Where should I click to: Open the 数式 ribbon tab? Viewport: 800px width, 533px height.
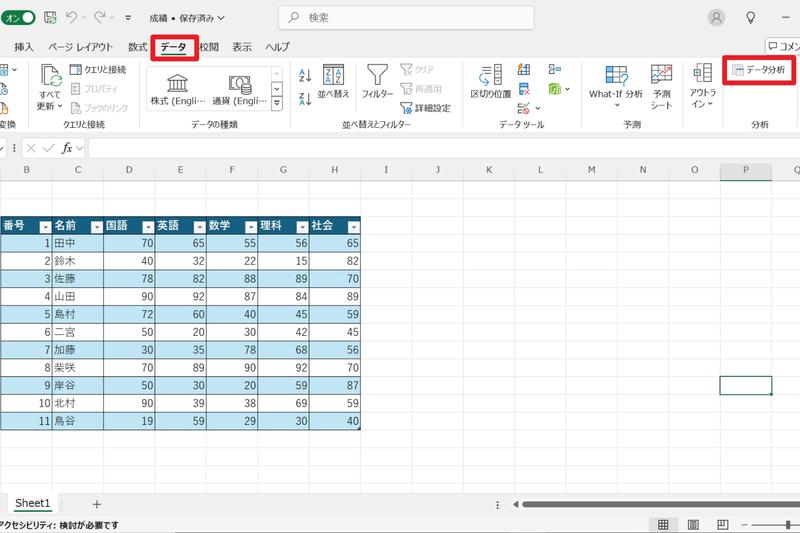[x=137, y=47]
